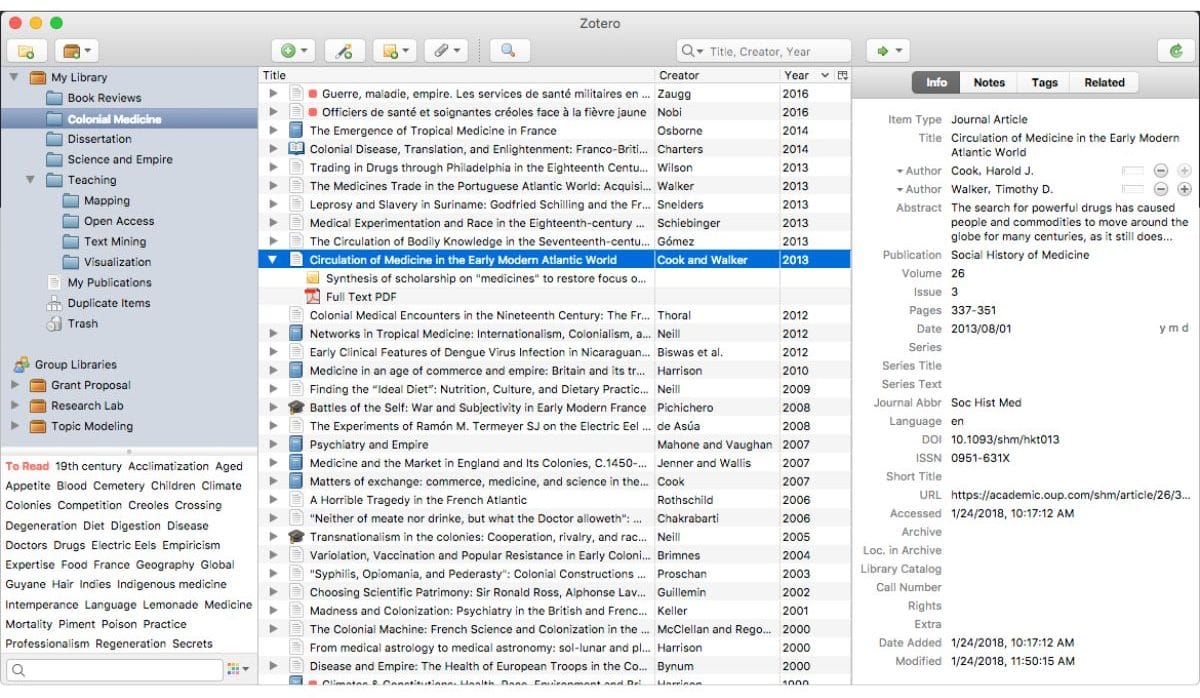Expand the Psychiatry and Empire item
The height and width of the screenshot is (698, 1200).
click(x=274, y=445)
